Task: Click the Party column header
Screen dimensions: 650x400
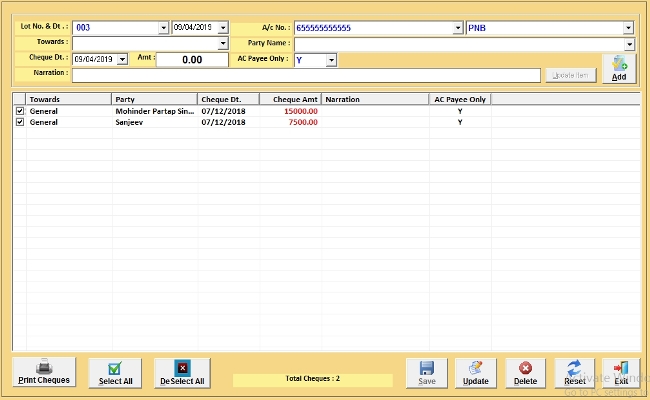Action: pos(154,100)
